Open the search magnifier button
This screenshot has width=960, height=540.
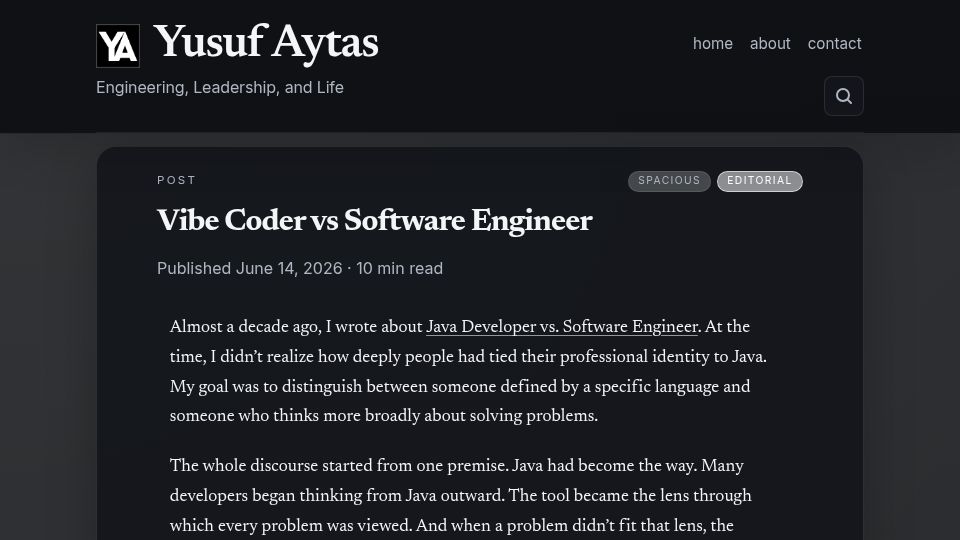pos(844,96)
